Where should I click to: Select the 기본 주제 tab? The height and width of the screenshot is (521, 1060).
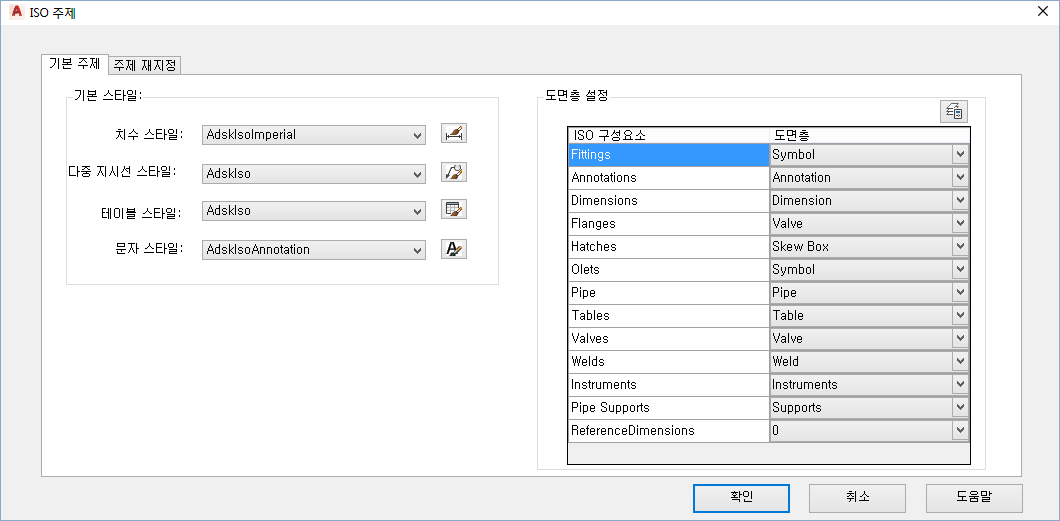74,64
